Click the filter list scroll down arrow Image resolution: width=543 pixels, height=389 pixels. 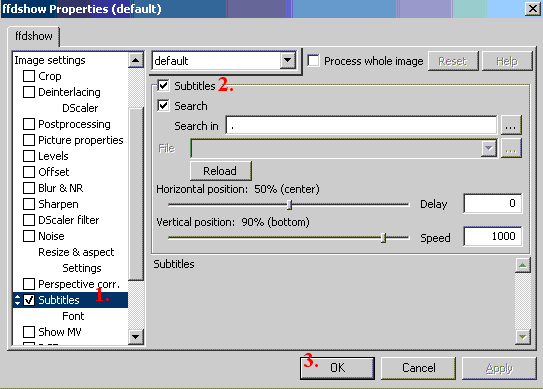pyautogui.click(x=136, y=336)
